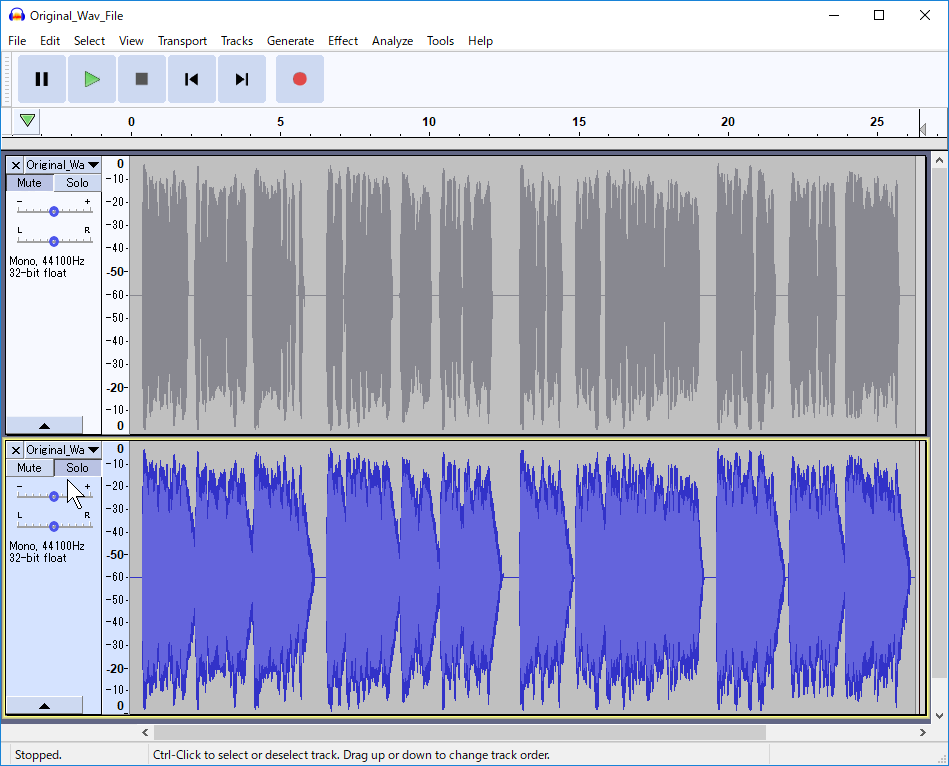Click the horizontal scrollbar left arrow
Screen dimensions: 949x766
[x=145, y=732]
